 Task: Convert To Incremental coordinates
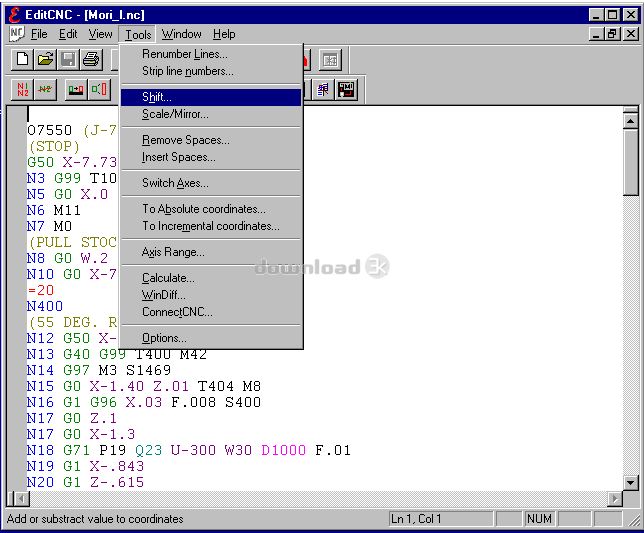211,226
